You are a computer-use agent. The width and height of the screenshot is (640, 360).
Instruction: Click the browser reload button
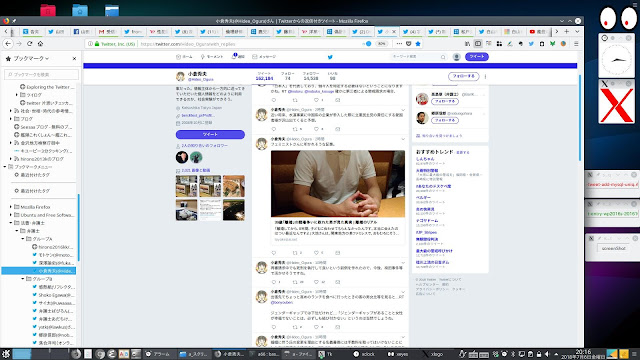(29, 43)
